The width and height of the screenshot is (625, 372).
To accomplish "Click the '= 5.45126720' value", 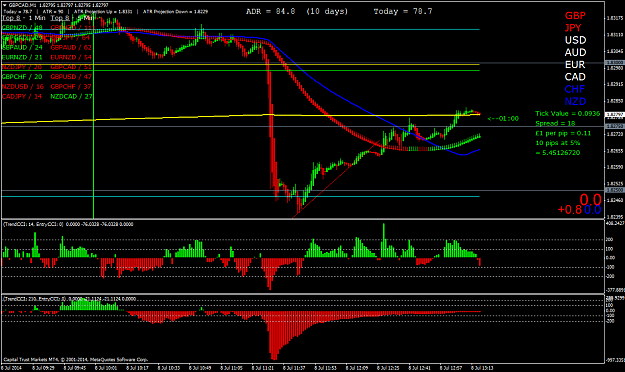I will point(558,153).
